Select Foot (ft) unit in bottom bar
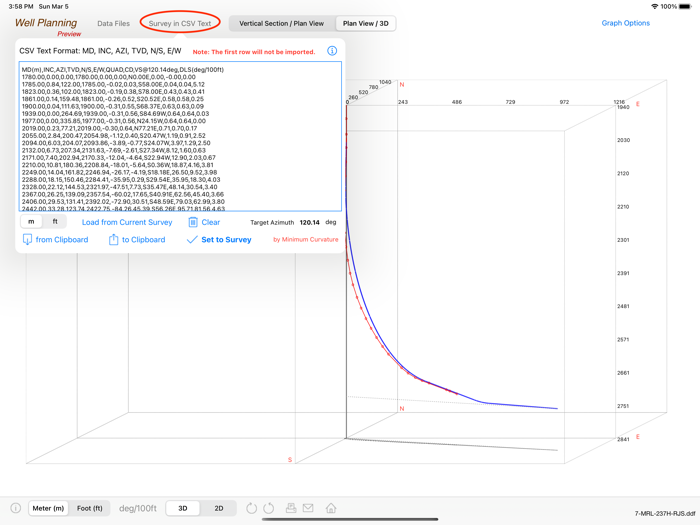The height and width of the screenshot is (525, 700). (89, 508)
